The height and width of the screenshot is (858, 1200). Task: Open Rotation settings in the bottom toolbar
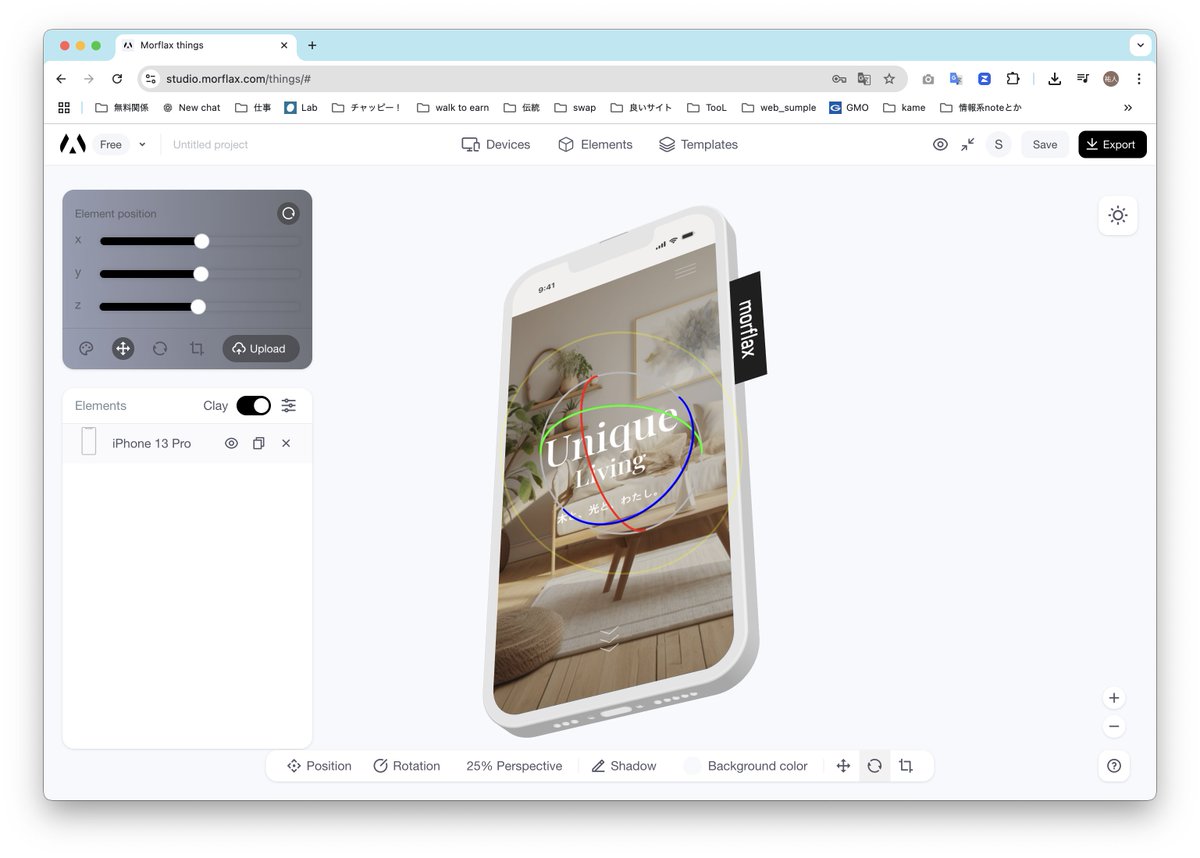pyautogui.click(x=406, y=766)
